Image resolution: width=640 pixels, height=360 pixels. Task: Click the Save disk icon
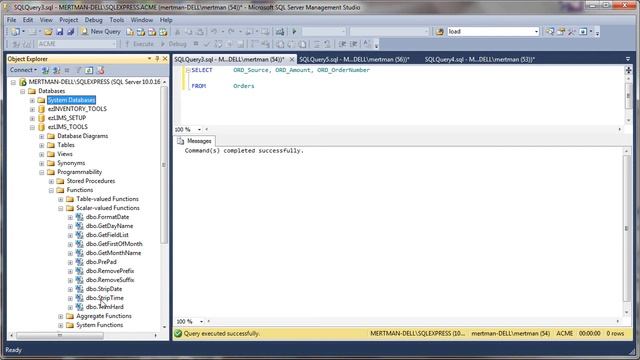60,31
